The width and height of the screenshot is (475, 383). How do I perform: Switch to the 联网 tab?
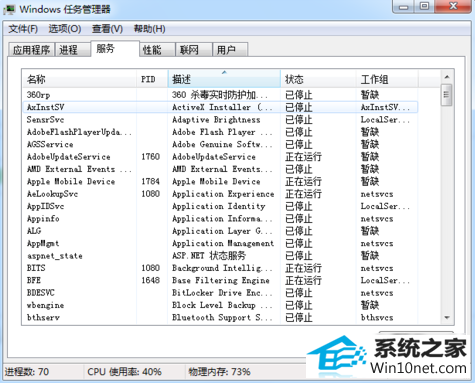[x=194, y=50]
